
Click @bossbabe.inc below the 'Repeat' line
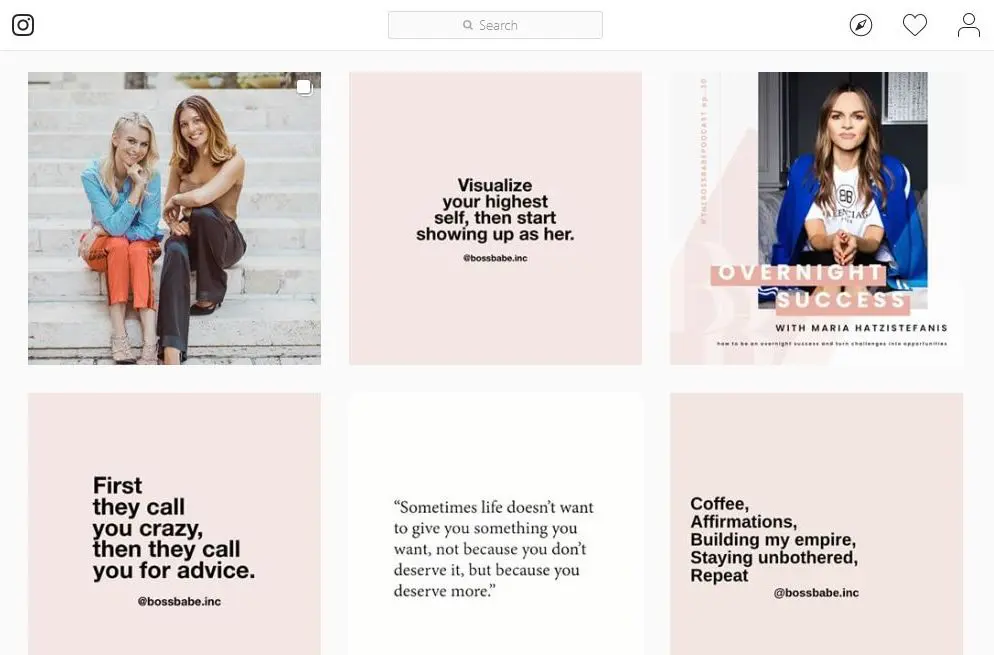(816, 593)
